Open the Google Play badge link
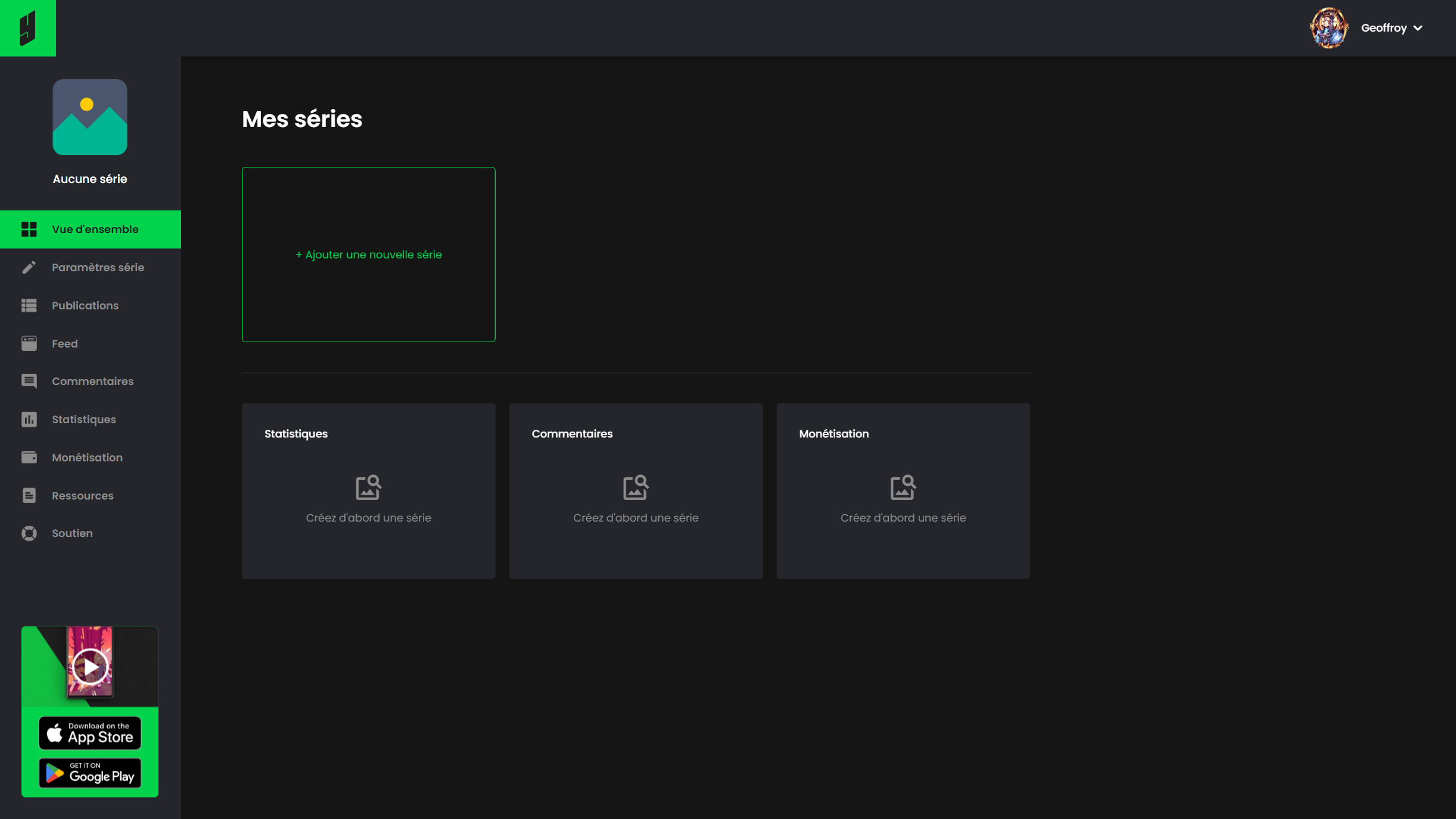 pyautogui.click(x=90, y=773)
